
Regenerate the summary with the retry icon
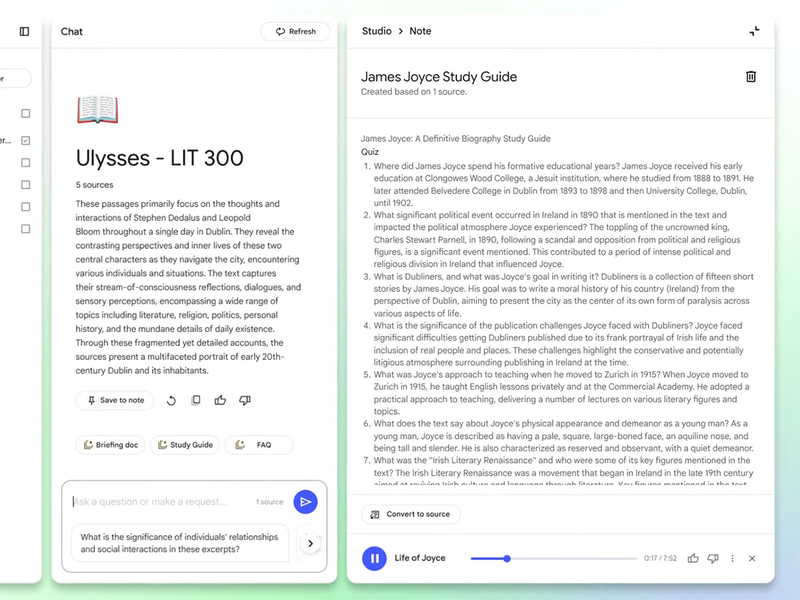point(171,401)
